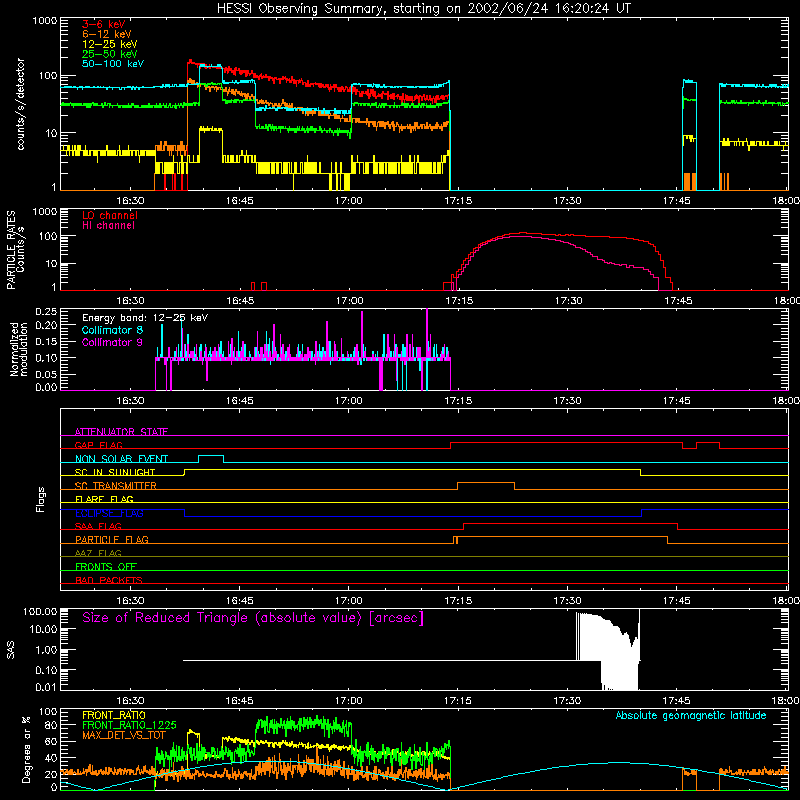Viewport: 800px width, 800px height.
Task: Select FRONT_RATIO_1225 legend entry
Action: click(x=129, y=725)
